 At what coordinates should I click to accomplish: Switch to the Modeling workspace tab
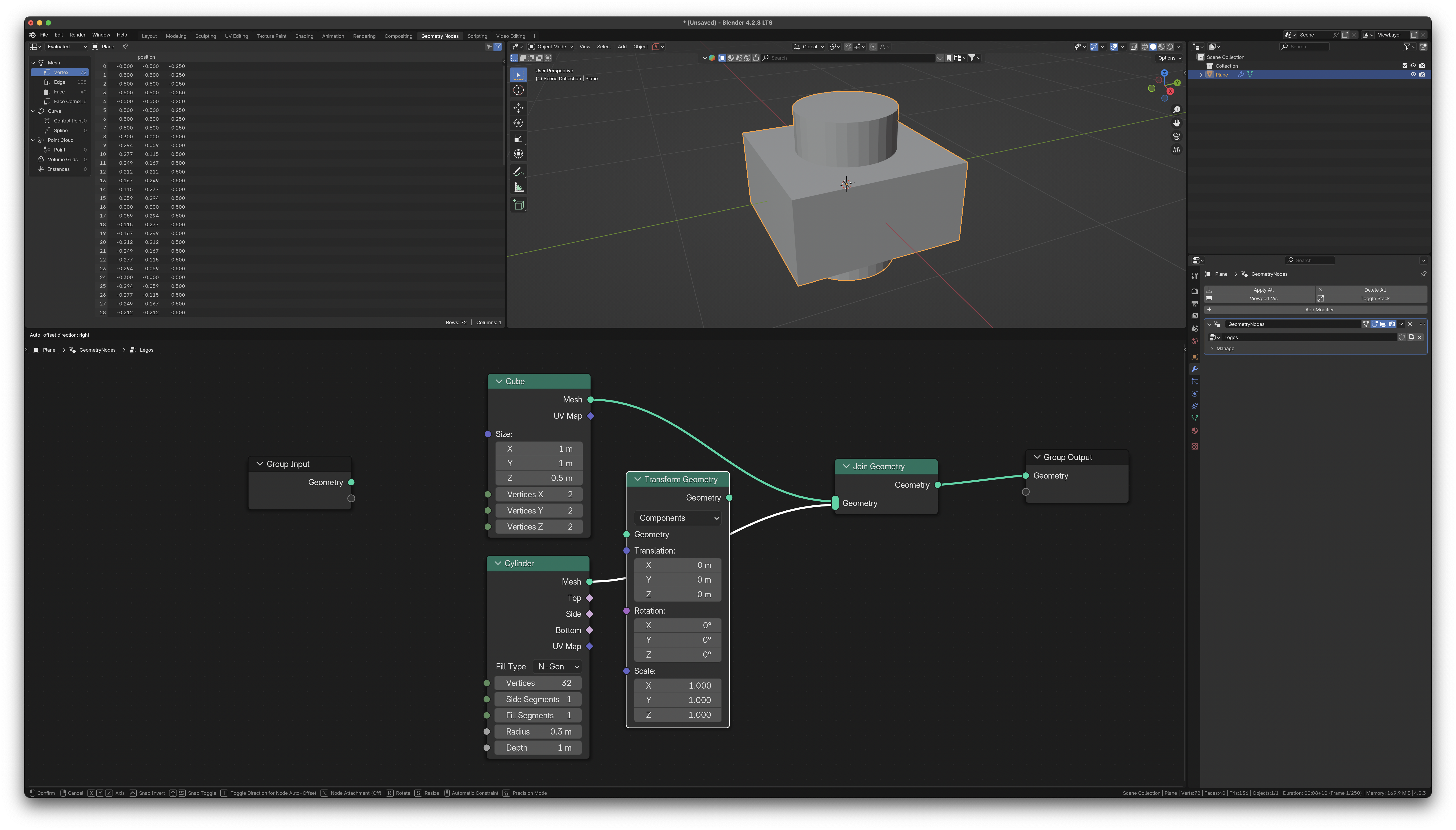[x=176, y=36]
